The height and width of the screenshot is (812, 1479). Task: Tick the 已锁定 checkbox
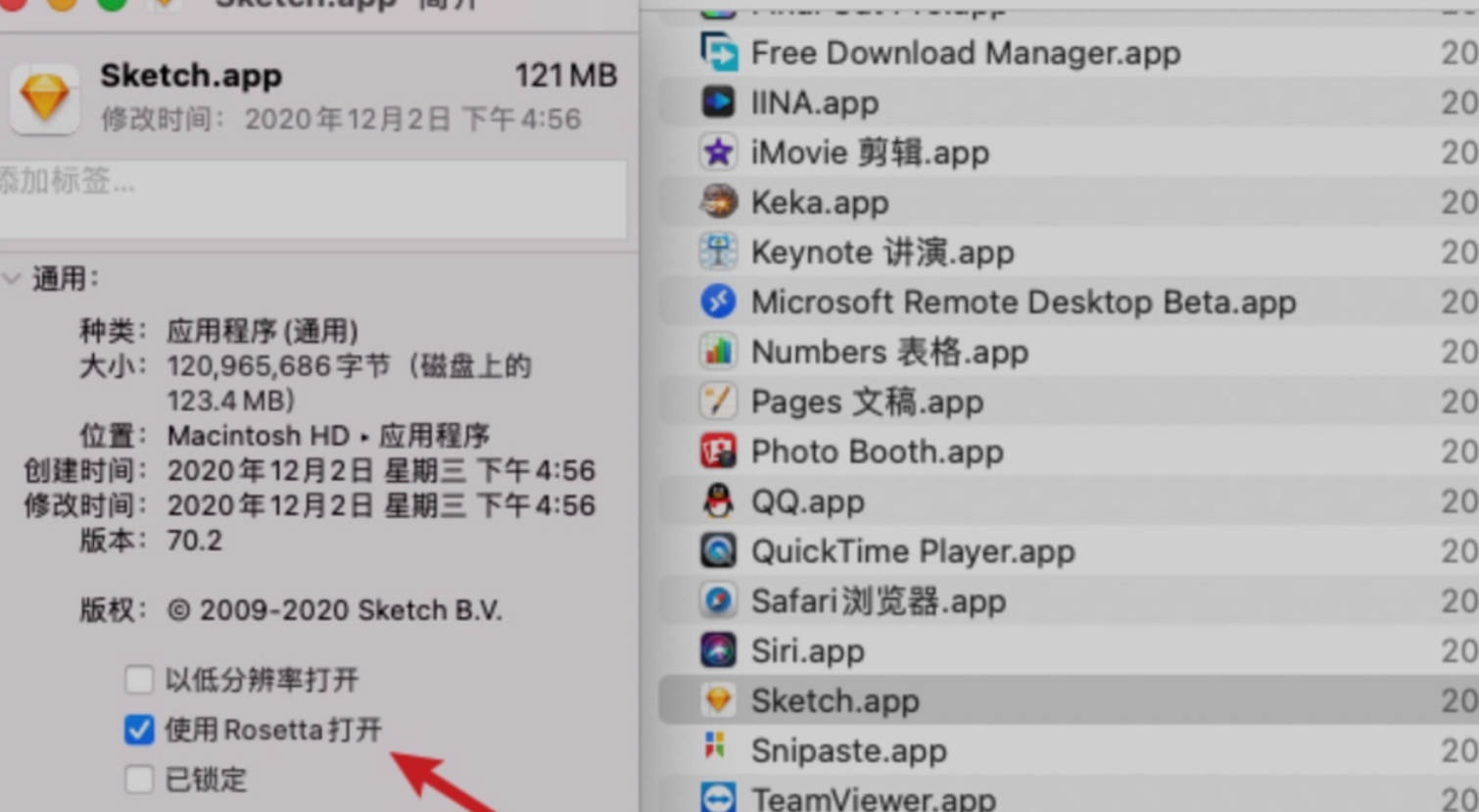tap(139, 779)
